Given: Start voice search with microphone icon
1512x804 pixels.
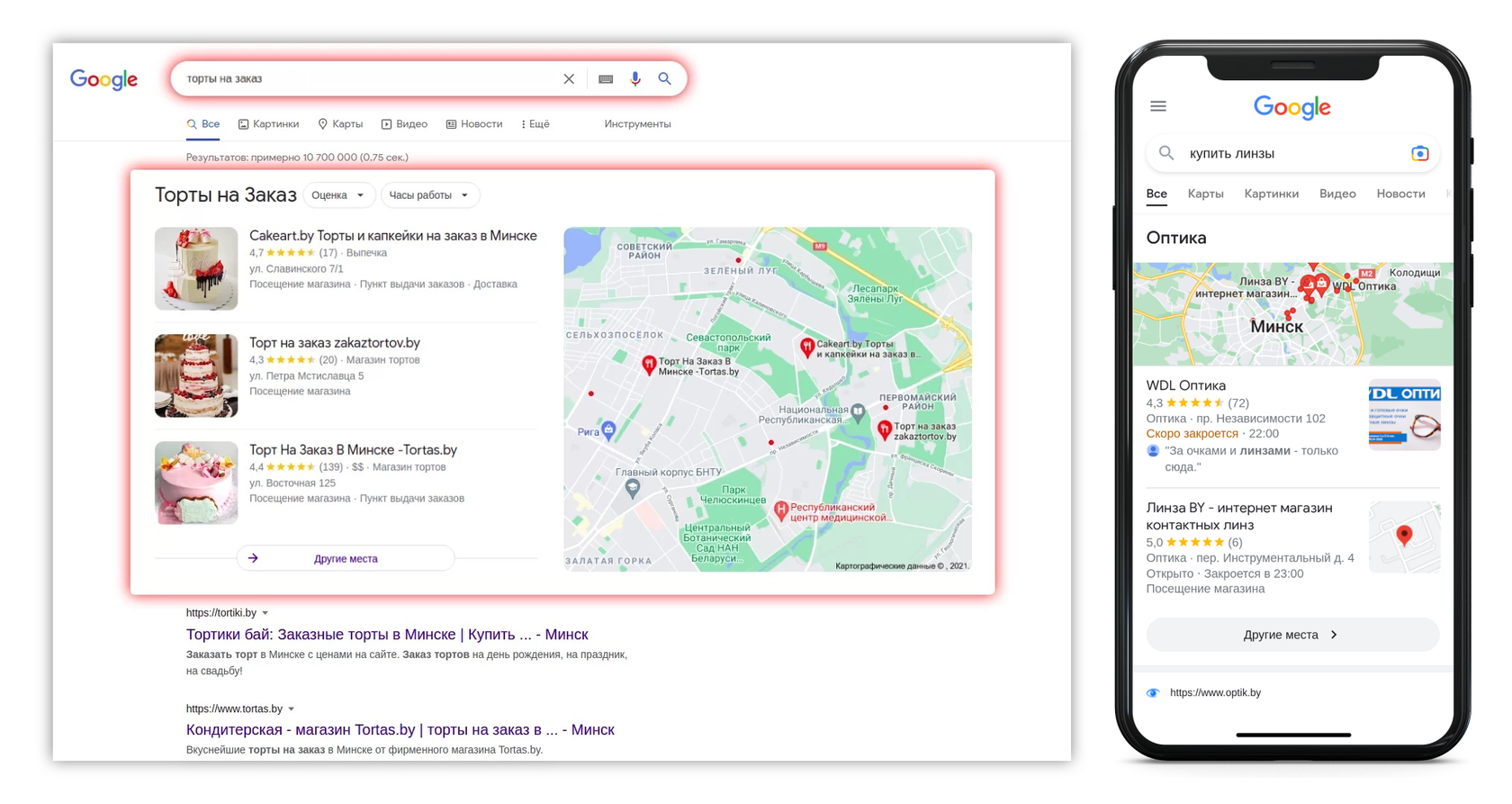Looking at the screenshot, I should (635, 79).
